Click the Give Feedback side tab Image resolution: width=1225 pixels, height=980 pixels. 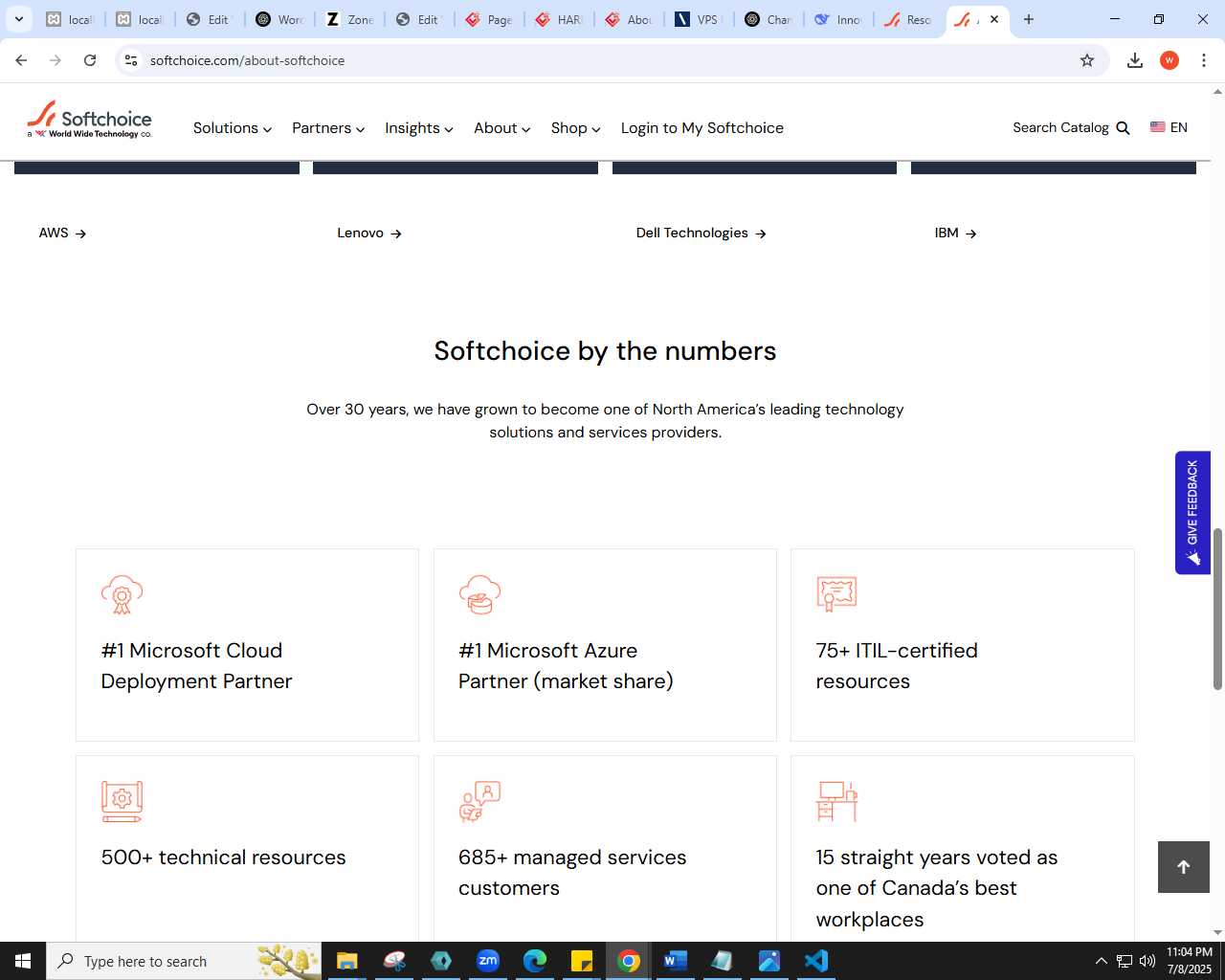pyautogui.click(x=1192, y=513)
